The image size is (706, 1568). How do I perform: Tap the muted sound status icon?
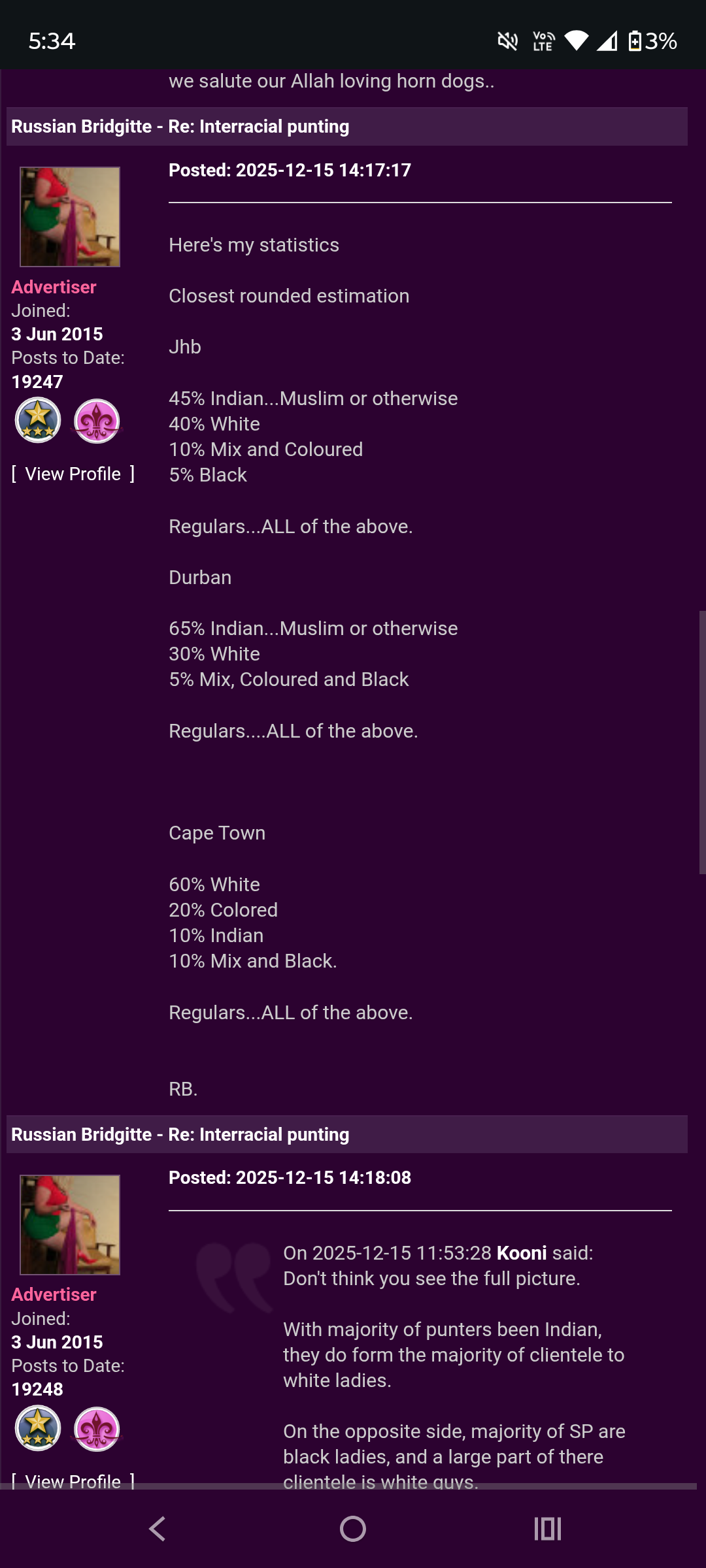coord(507,41)
